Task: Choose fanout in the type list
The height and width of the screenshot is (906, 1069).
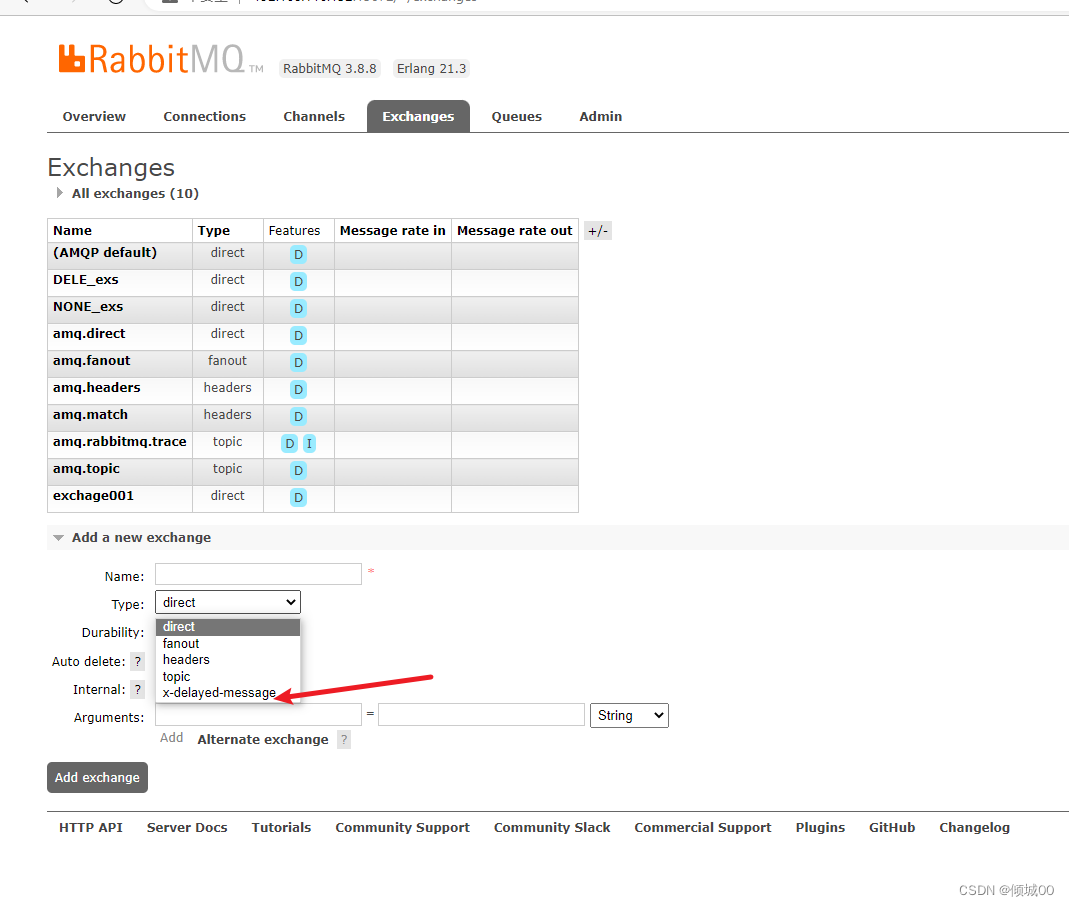Action: pos(228,644)
